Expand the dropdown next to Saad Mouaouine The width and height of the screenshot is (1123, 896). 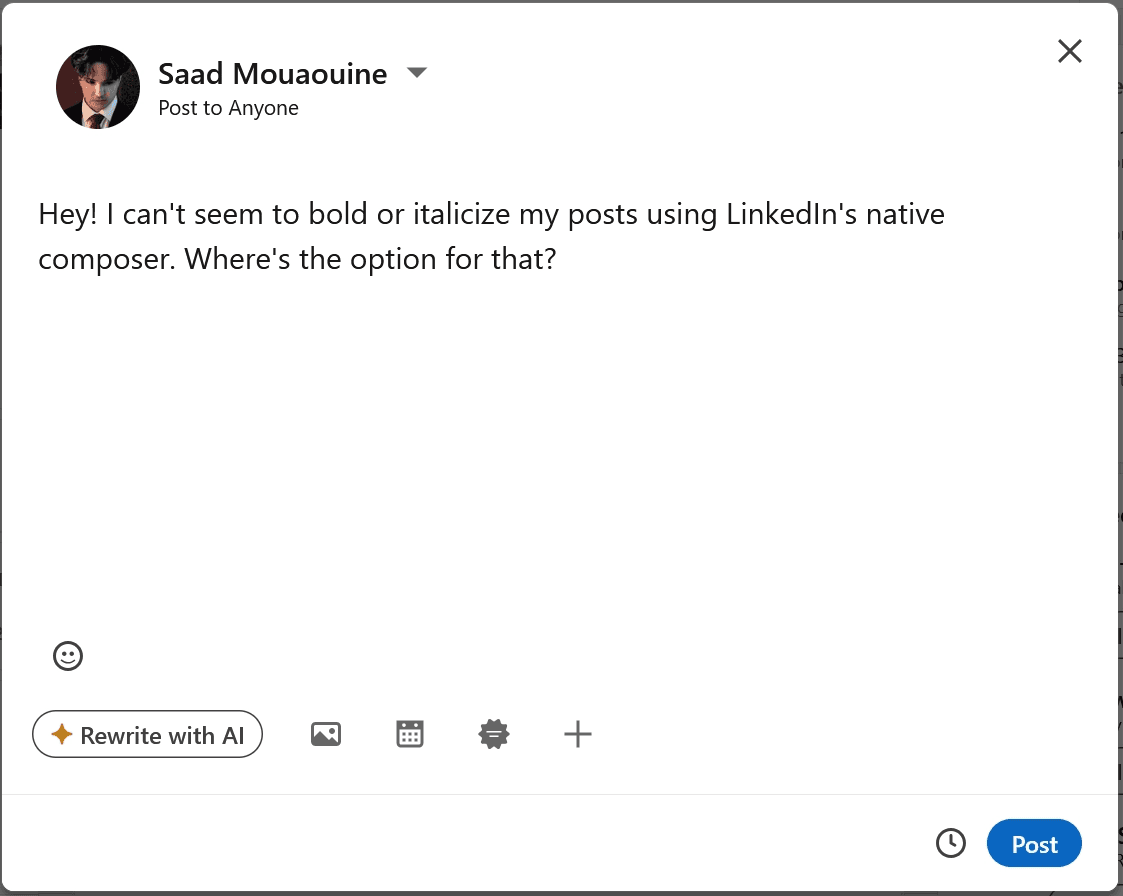[417, 72]
